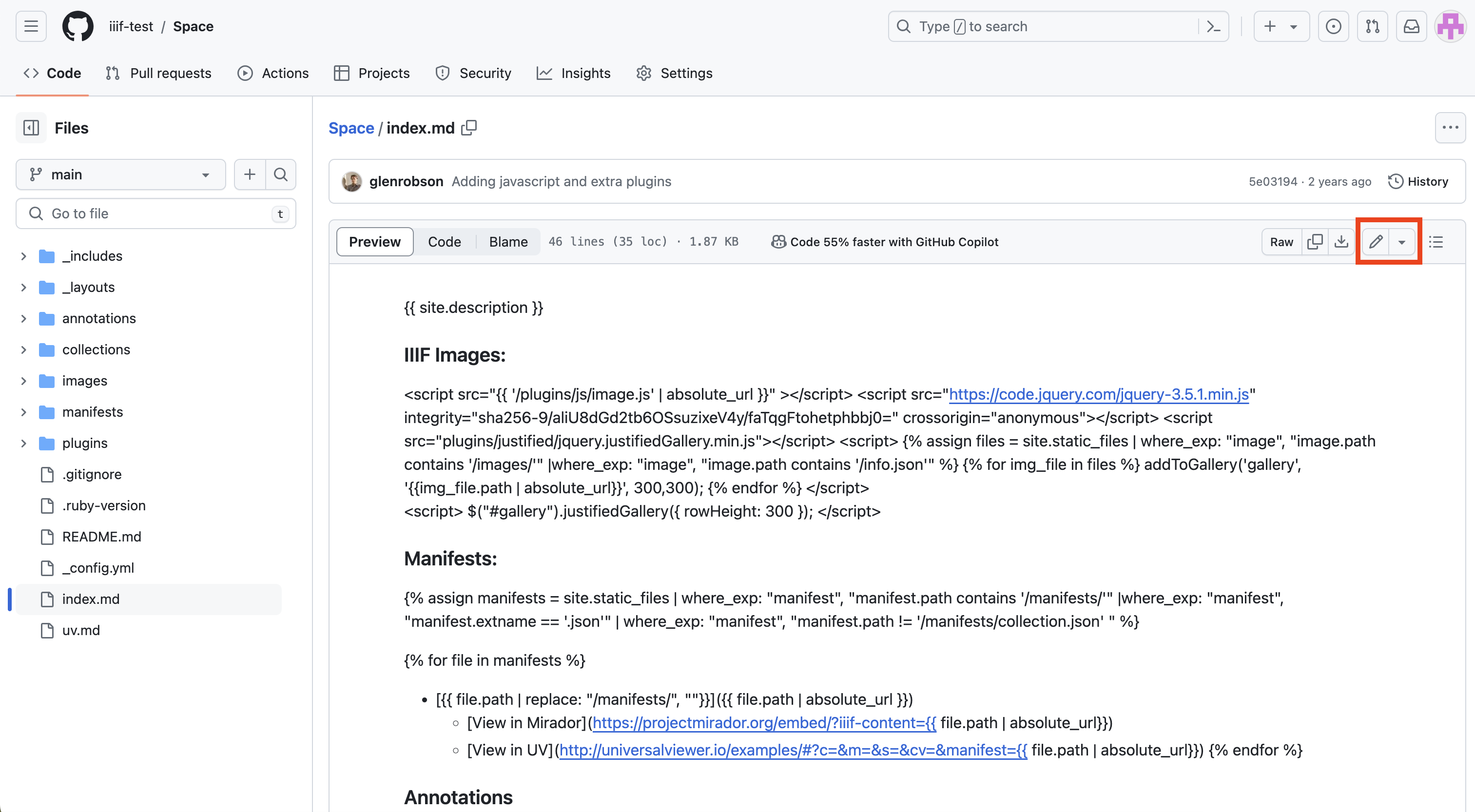Viewport: 1475px width, 812px height.
Task: Go to the GitHub homepage logo
Action: (x=78, y=26)
